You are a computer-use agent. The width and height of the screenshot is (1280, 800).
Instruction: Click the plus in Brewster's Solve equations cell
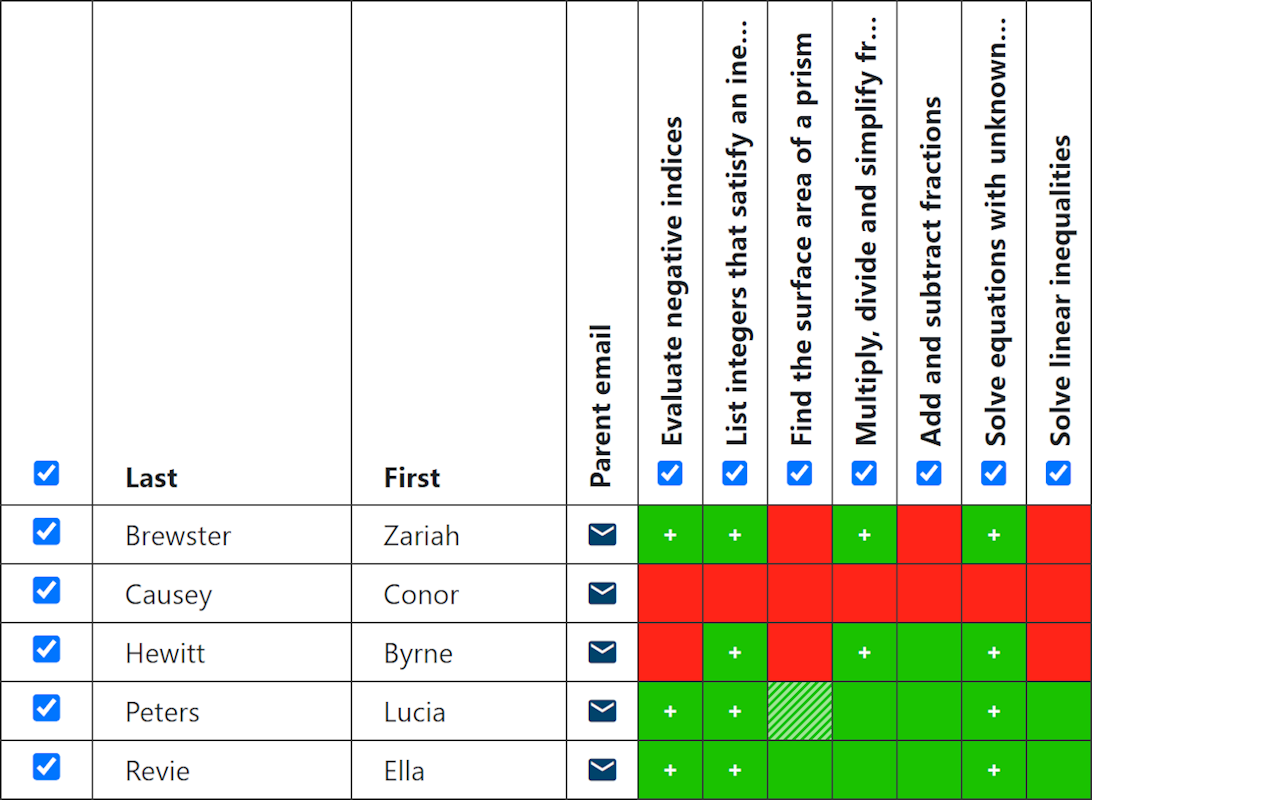coord(993,534)
